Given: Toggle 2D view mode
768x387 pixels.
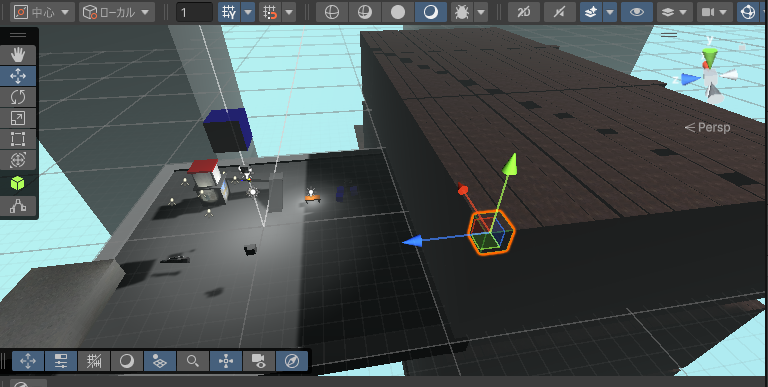Looking at the screenshot, I should tap(524, 12).
